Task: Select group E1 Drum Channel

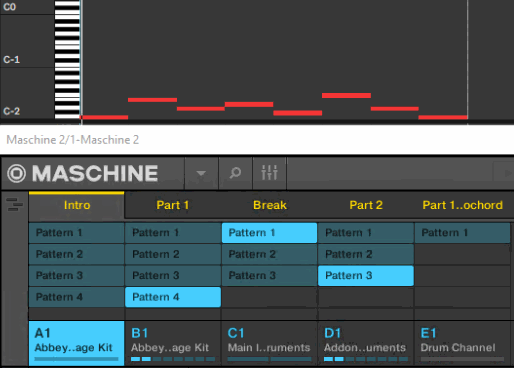Action: pos(462,343)
